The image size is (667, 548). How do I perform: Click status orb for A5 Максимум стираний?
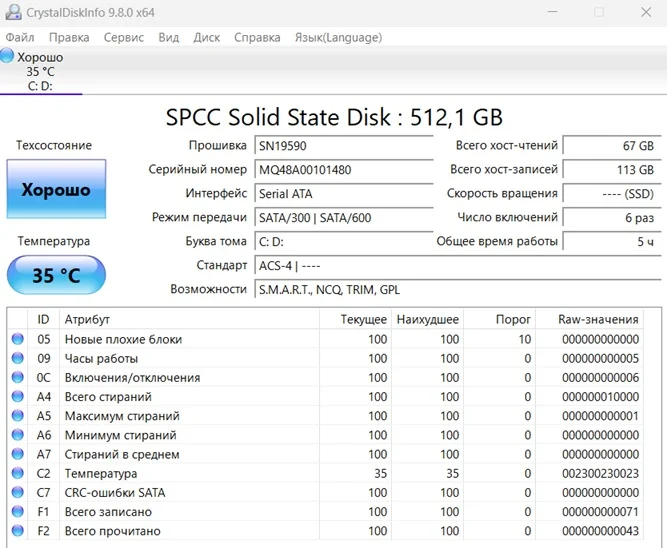click(x=17, y=415)
